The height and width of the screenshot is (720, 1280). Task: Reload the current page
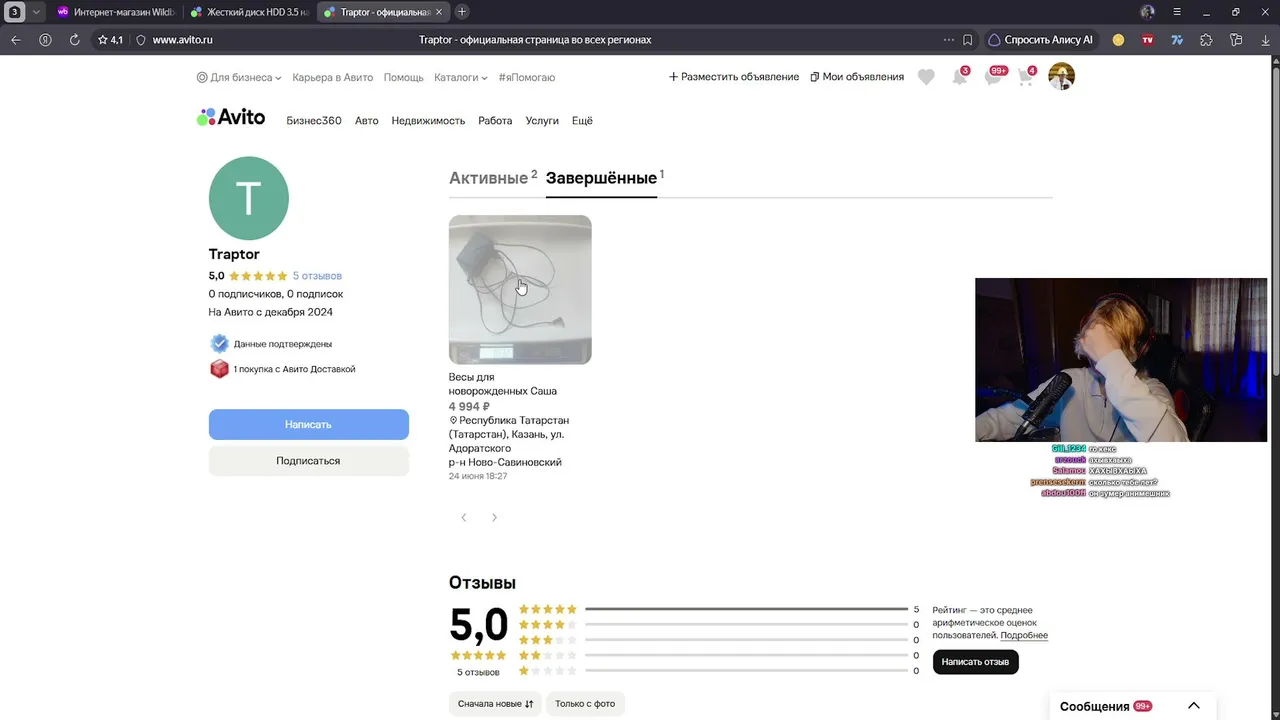[74, 40]
